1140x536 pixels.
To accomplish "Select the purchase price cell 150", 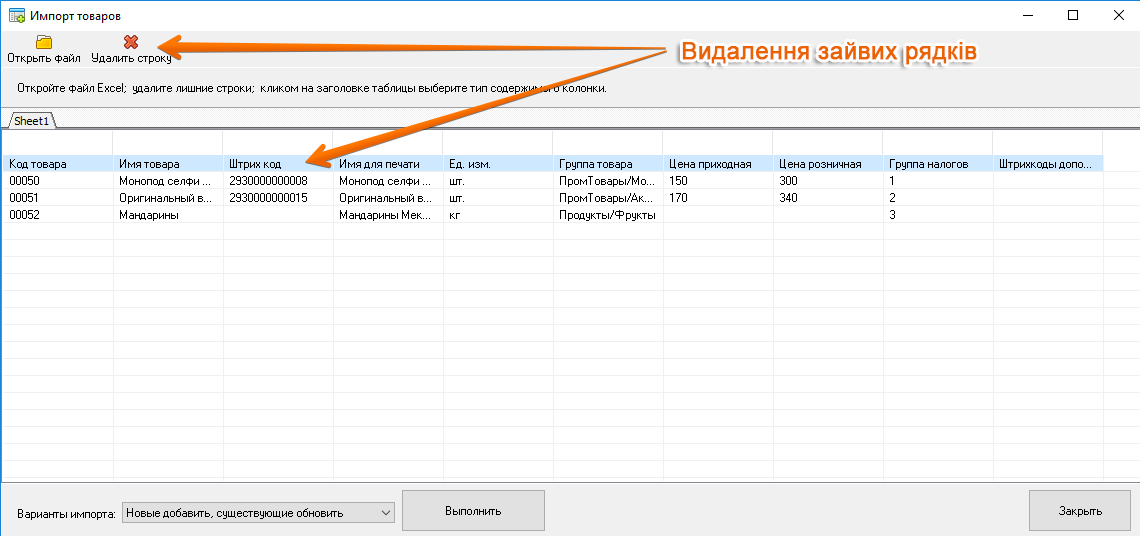I will [718, 180].
